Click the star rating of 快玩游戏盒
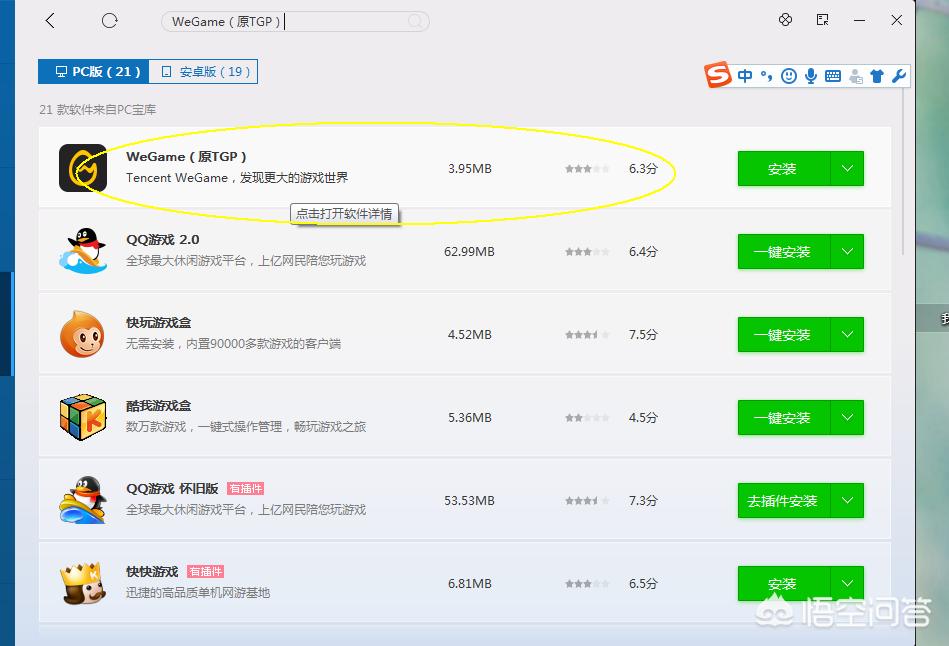949x646 pixels. [x=587, y=335]
